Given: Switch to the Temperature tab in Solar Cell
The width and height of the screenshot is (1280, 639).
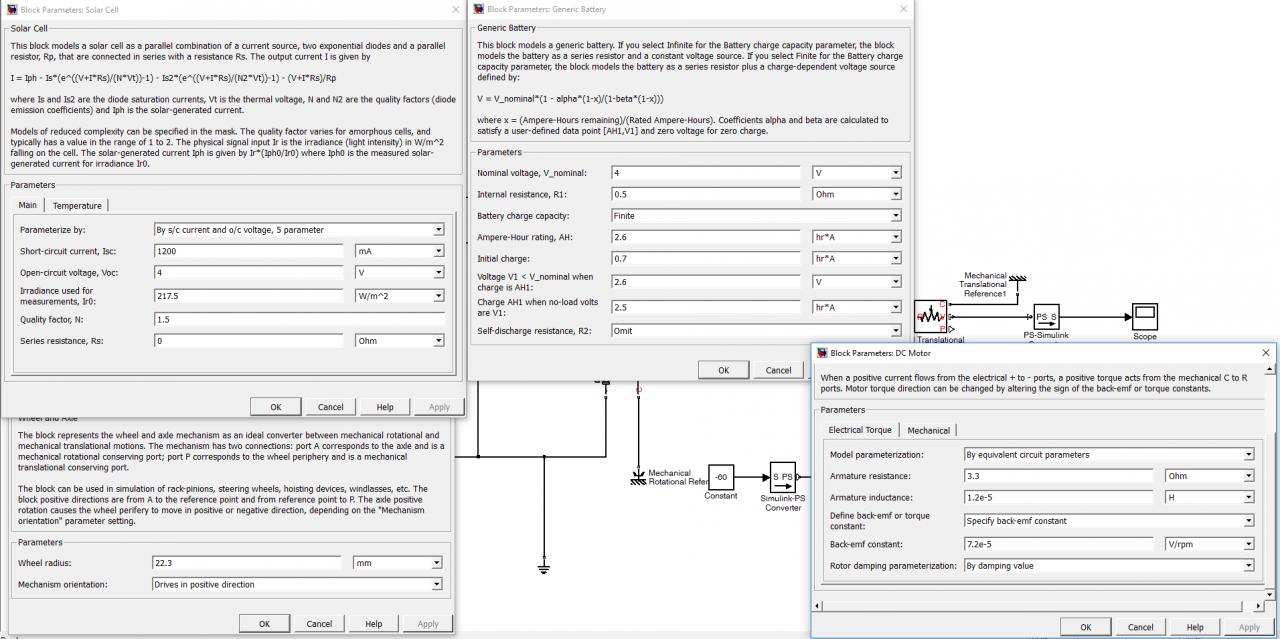Looking at the screenshot, I should click(77, 205).
